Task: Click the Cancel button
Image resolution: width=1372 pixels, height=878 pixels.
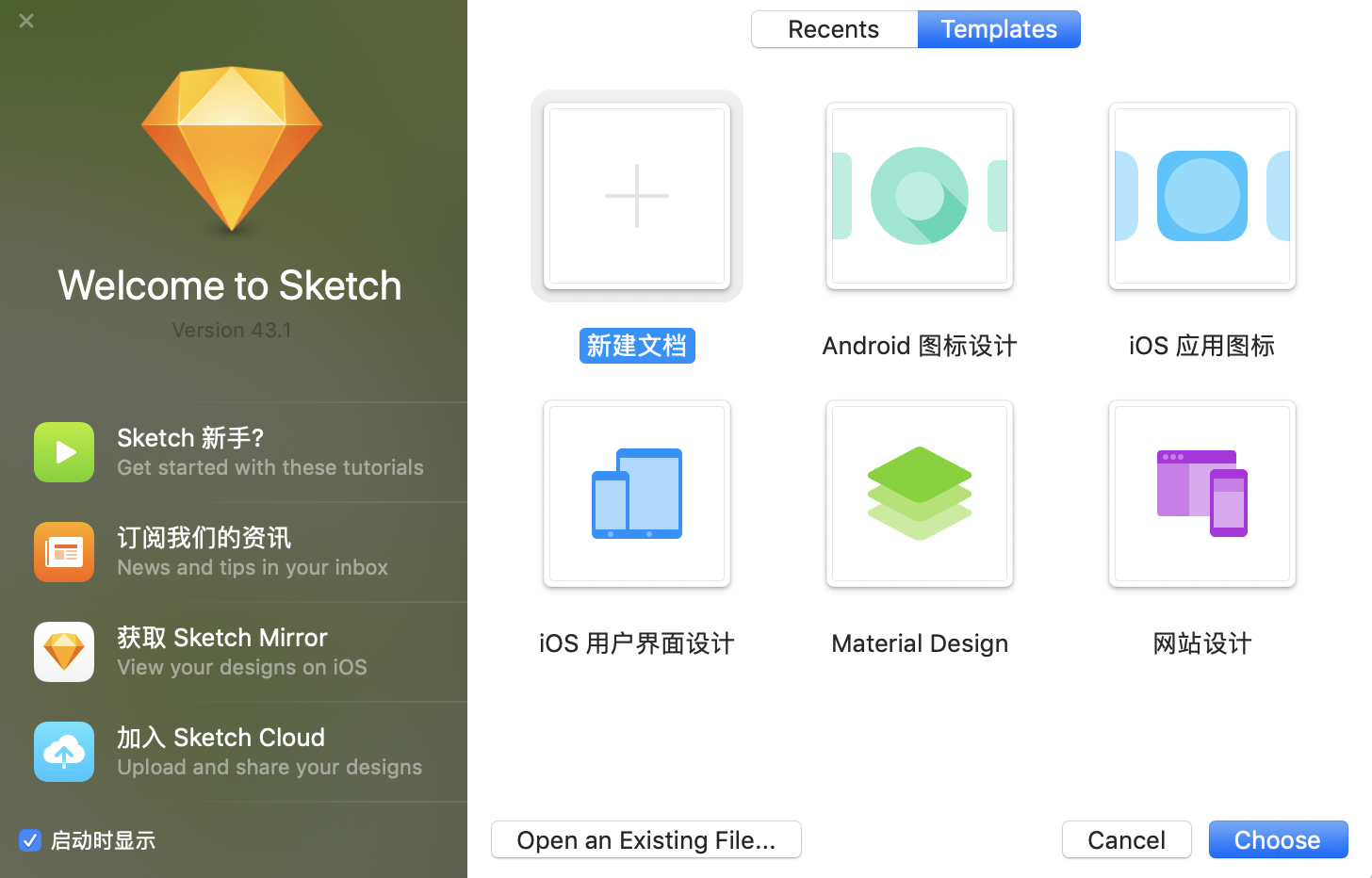Action: tap(1126, 839)
